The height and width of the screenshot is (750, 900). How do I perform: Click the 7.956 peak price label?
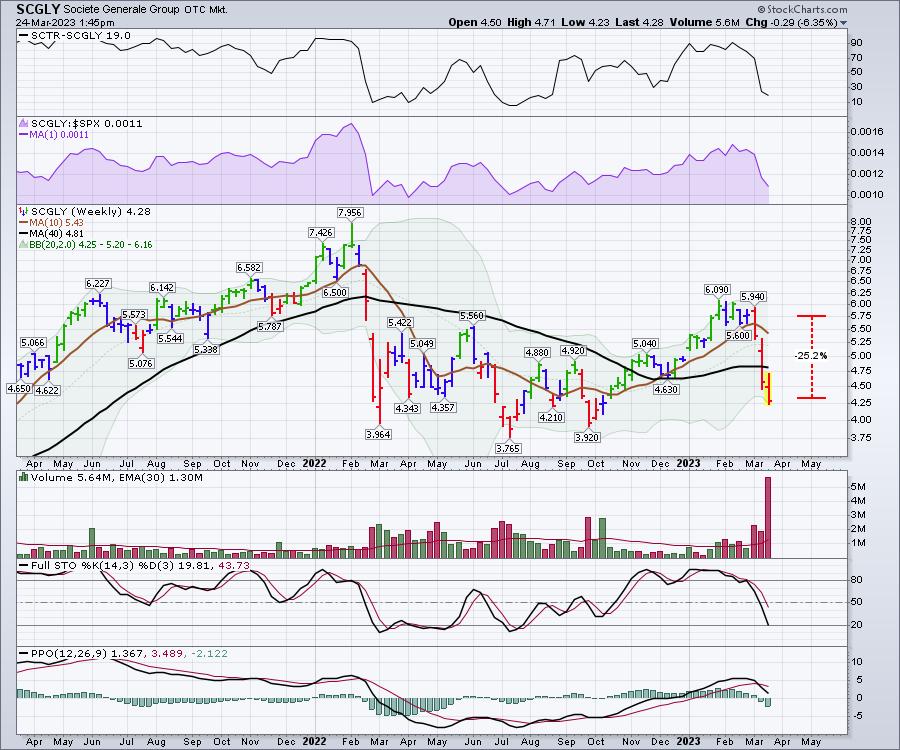(349, 213)
